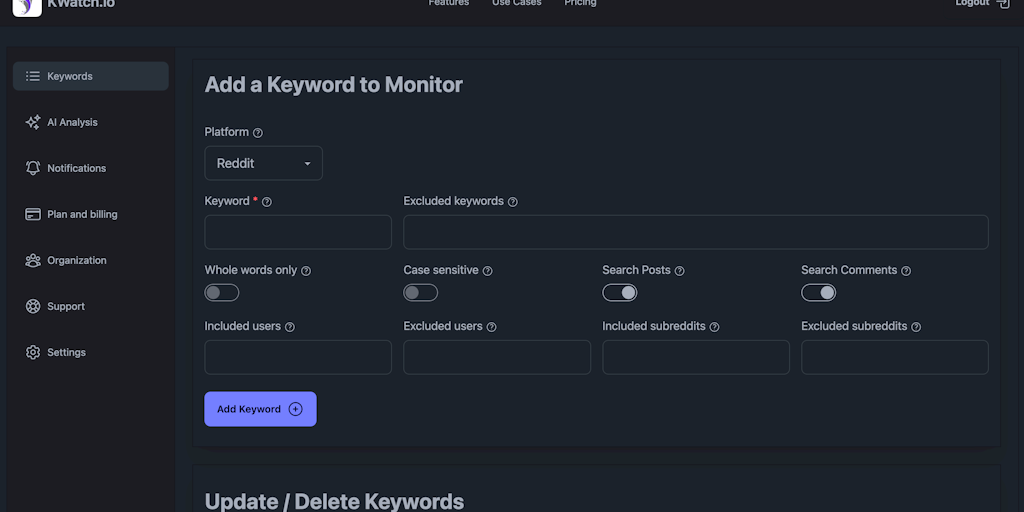The width and height of the screenshot is (1024, 512).
Task: Click the Logout arrow icon
Action: point(1002,4)
